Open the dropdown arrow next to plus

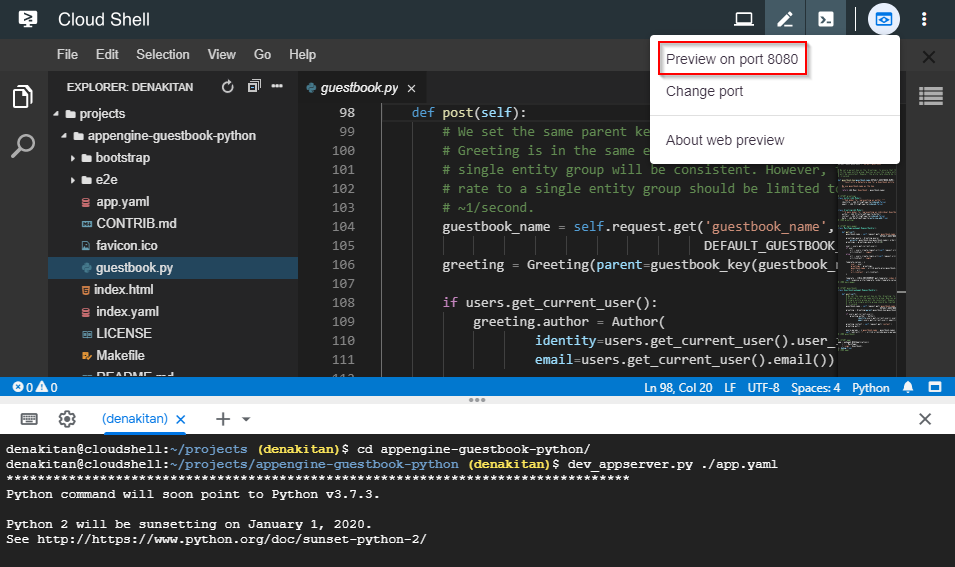(x=246, y=419)
